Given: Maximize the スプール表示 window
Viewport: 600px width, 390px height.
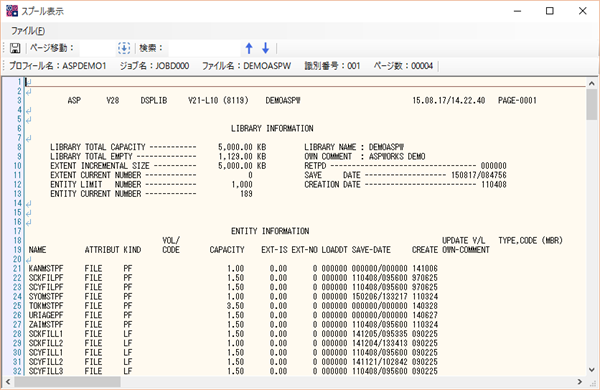Looking at the screenshot, I should pos(550,11).
